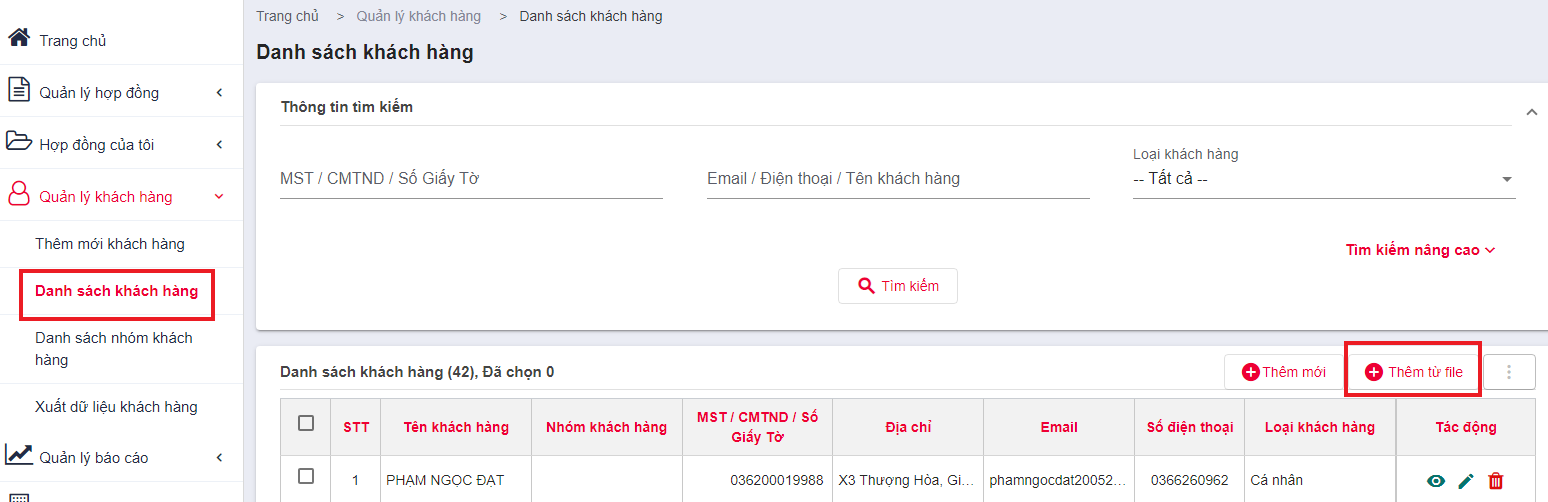Check the row checkbox for PHẠM NGỌC ĐẠT
Viewport: 1548px width, 502px height.
[x=306, y=477]
